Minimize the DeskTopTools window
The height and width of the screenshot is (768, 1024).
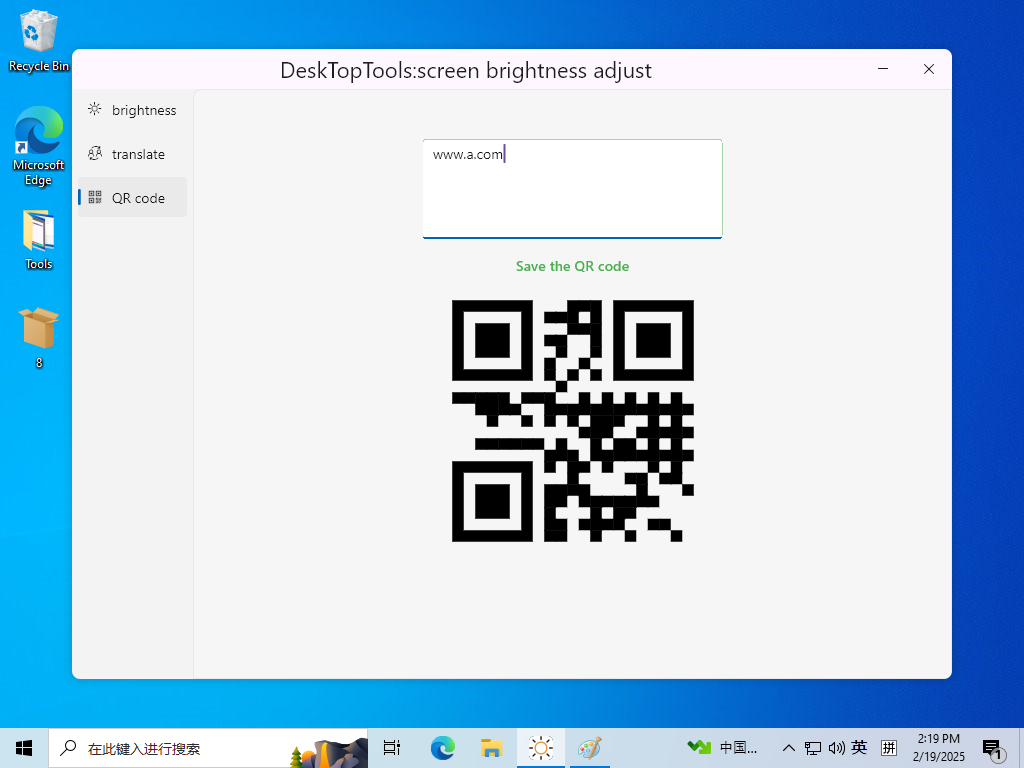(883, 69)
